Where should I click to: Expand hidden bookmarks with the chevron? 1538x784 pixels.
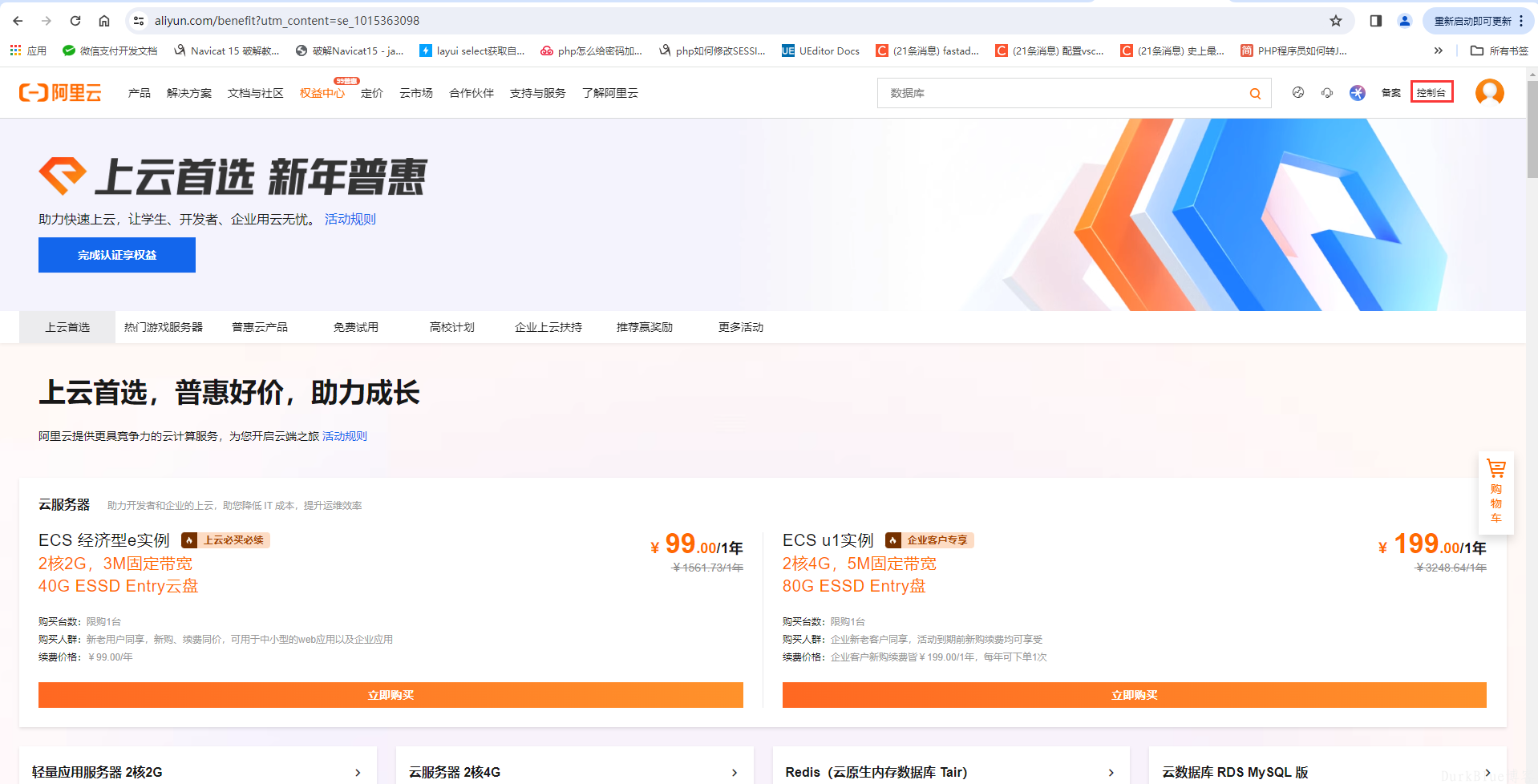[1439, 51]
